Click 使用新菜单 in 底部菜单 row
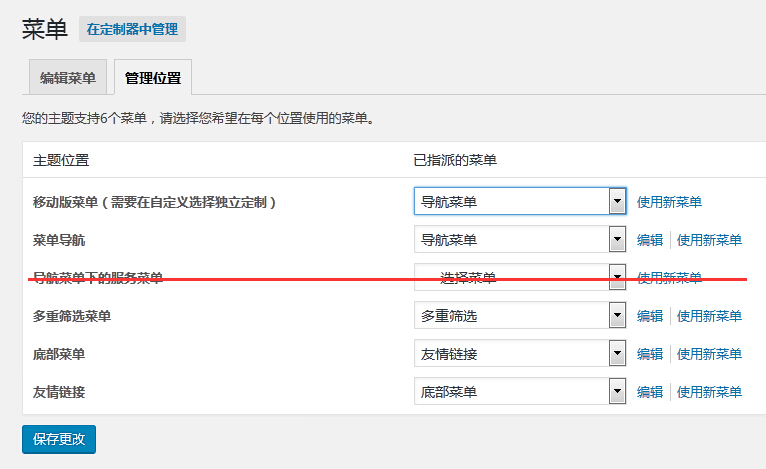The height and width of the screenshot is (469, 766). pos(709,354)
